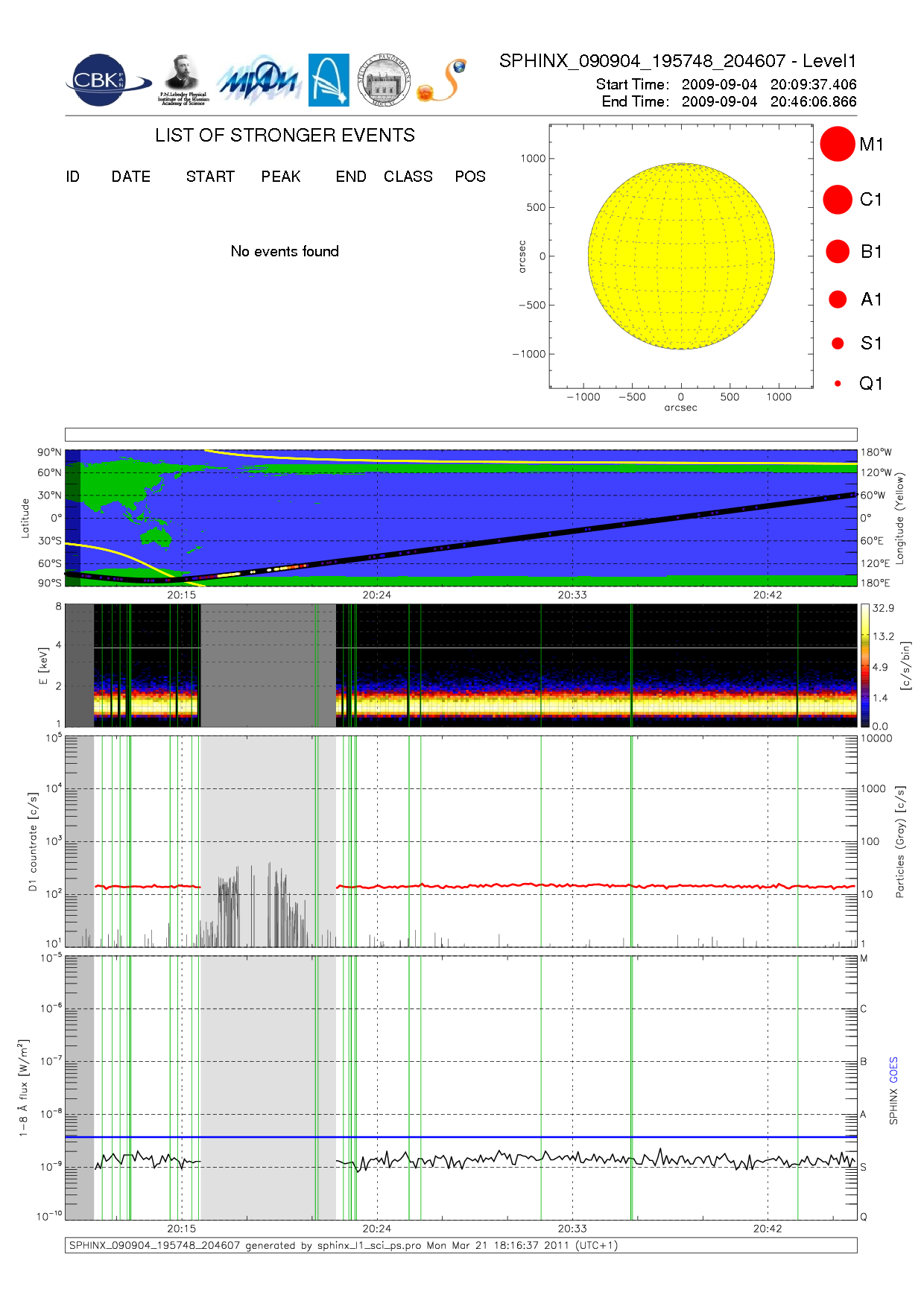Click the START column header

pos(210,177)
